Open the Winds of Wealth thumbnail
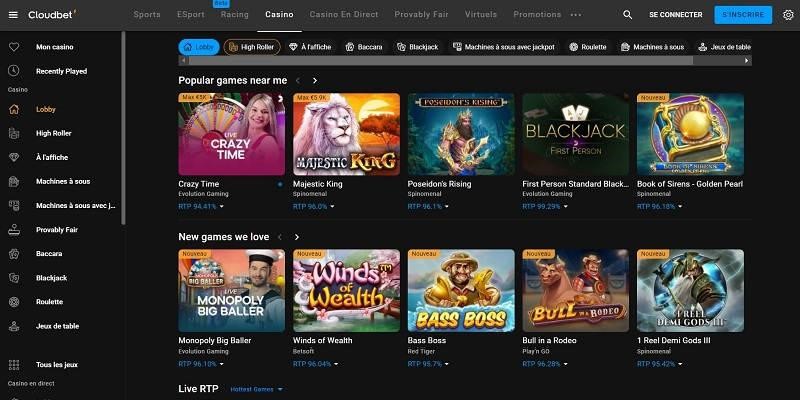800x400 pixels. 346,291
